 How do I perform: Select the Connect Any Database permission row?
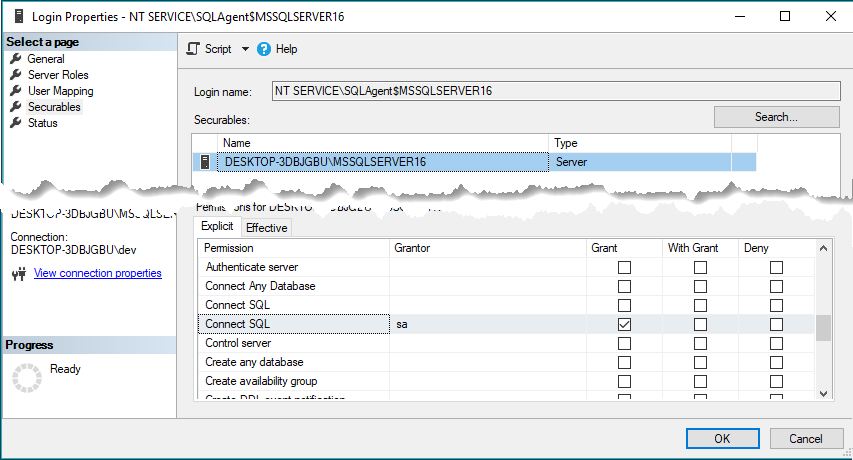[x=506, y=286]
